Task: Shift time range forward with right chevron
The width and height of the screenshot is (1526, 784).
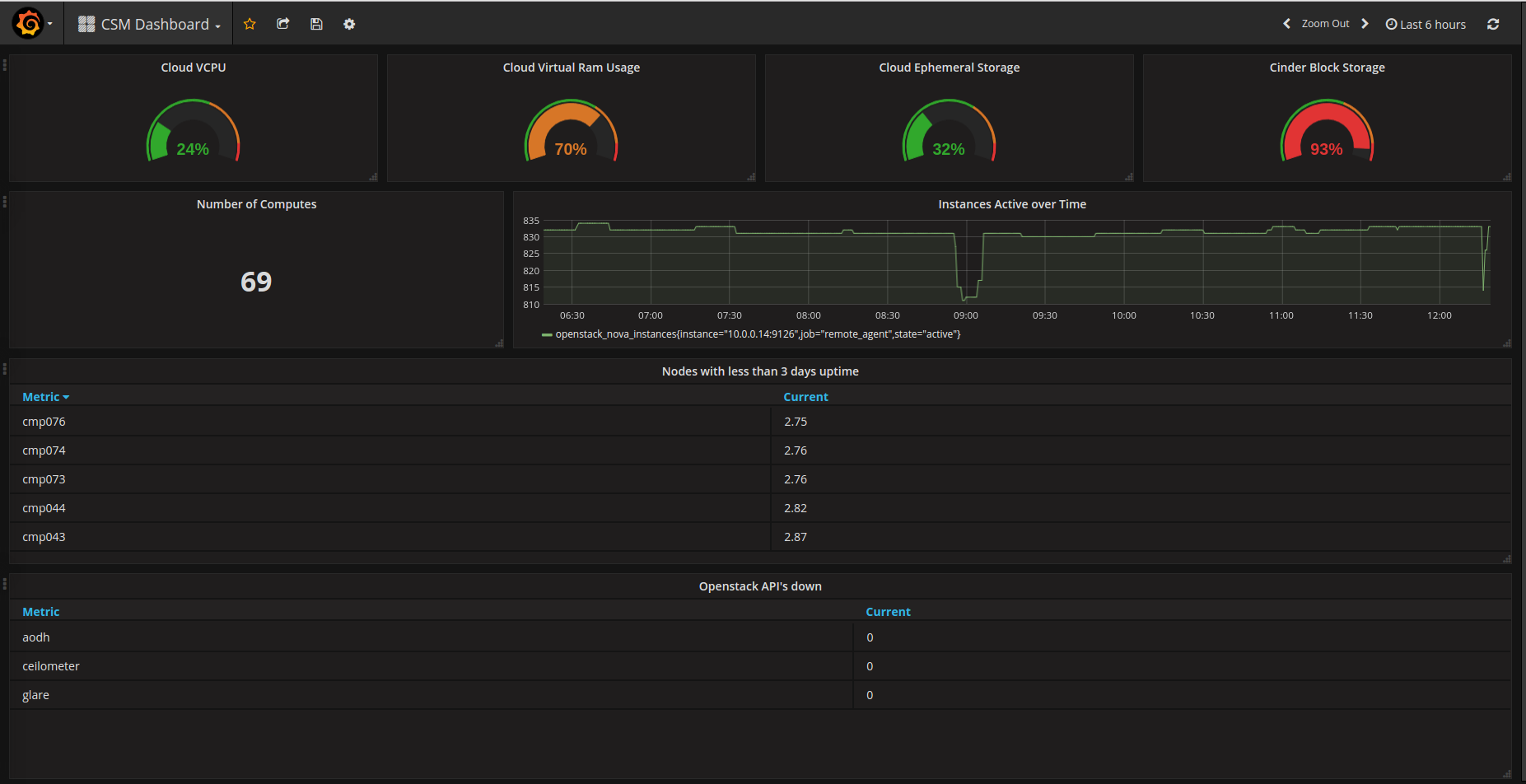Action: pyautogui.click(x=1365, y=24)
